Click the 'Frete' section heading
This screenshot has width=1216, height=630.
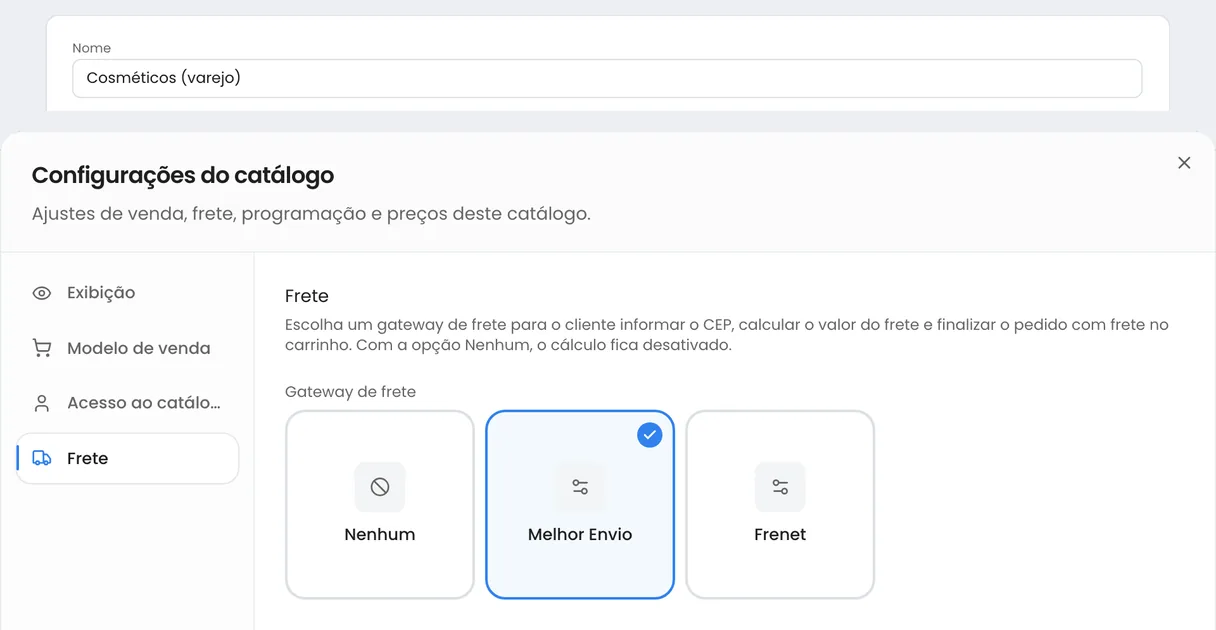coord(307,296)
